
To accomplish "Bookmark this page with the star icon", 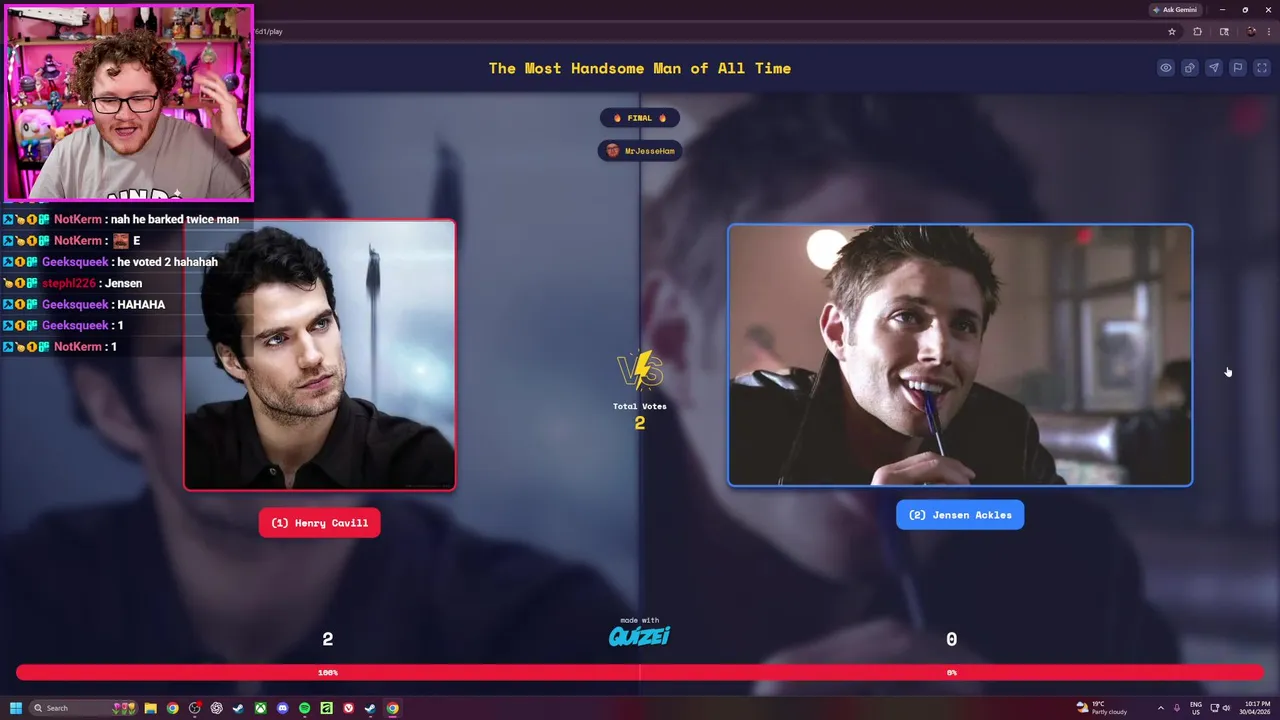I will [1172, 31].
